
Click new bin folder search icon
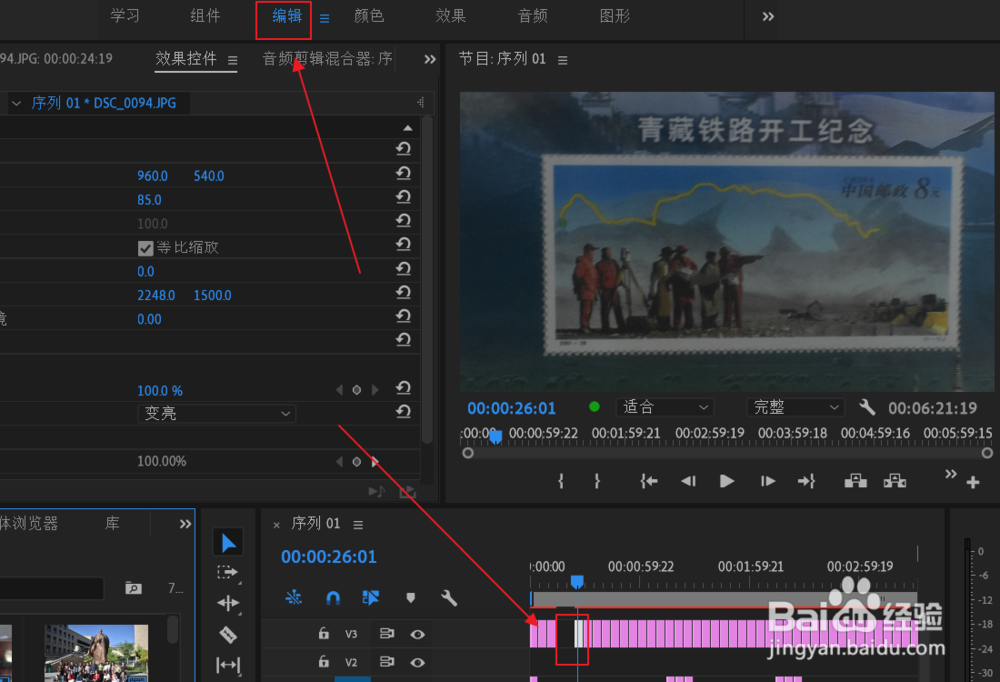(133, 588)
